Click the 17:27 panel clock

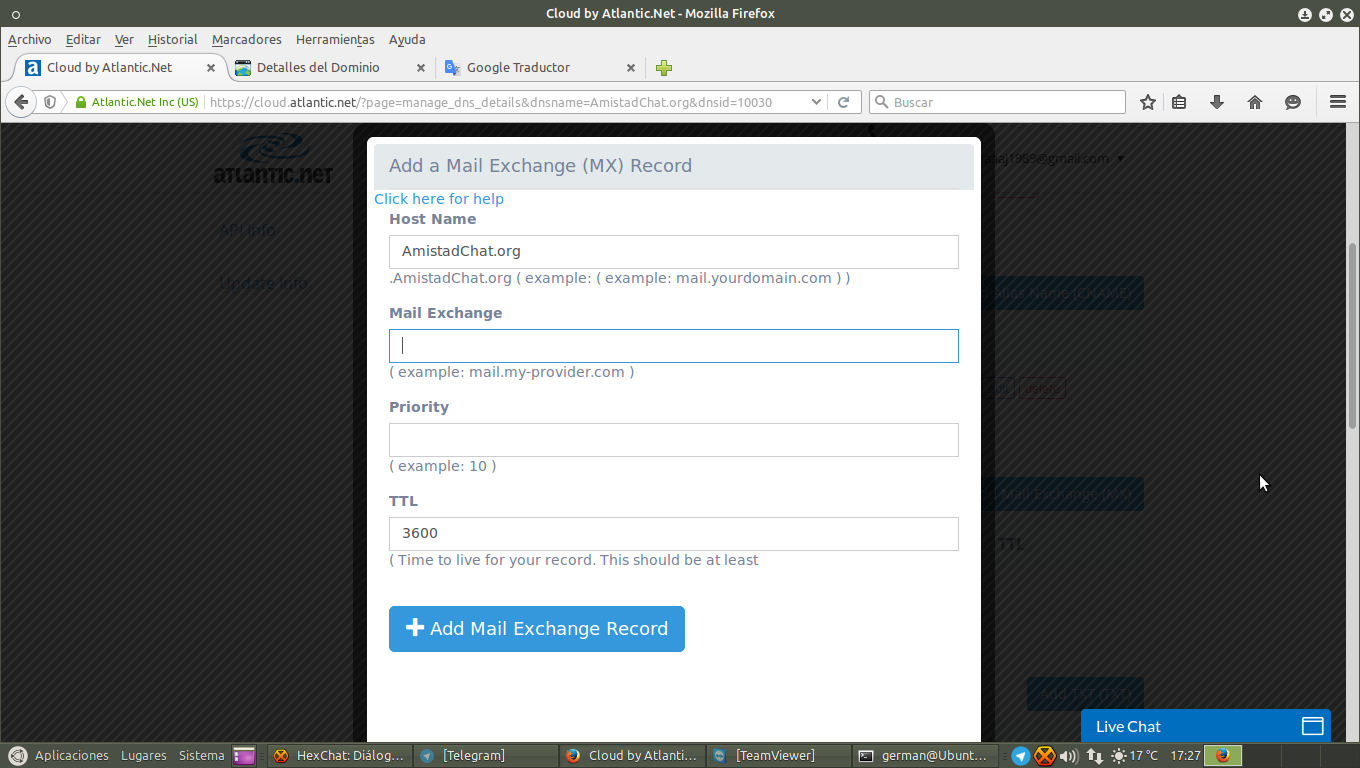[1185, 756]
